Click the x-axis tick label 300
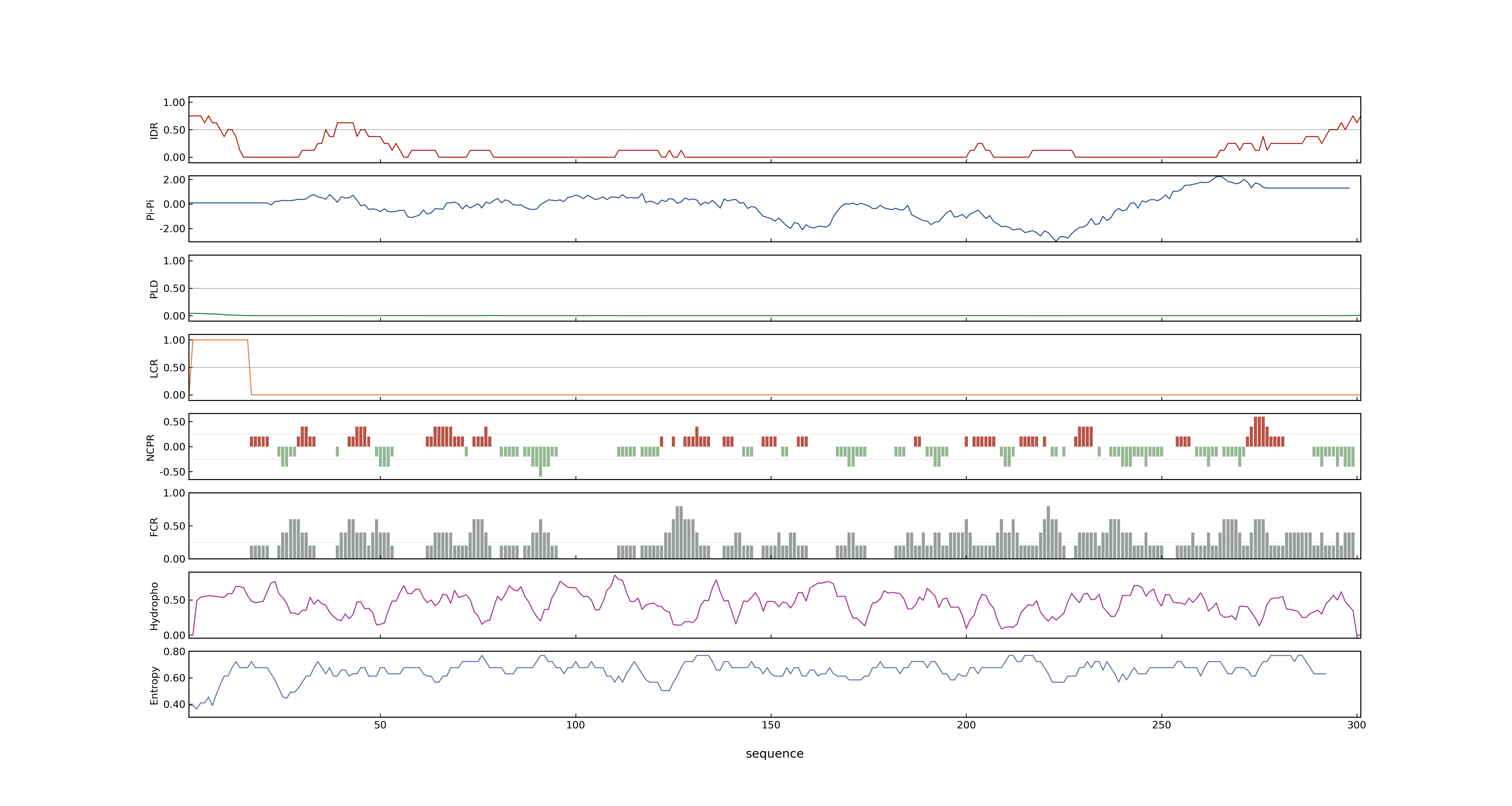 [x=1356, y=725]
